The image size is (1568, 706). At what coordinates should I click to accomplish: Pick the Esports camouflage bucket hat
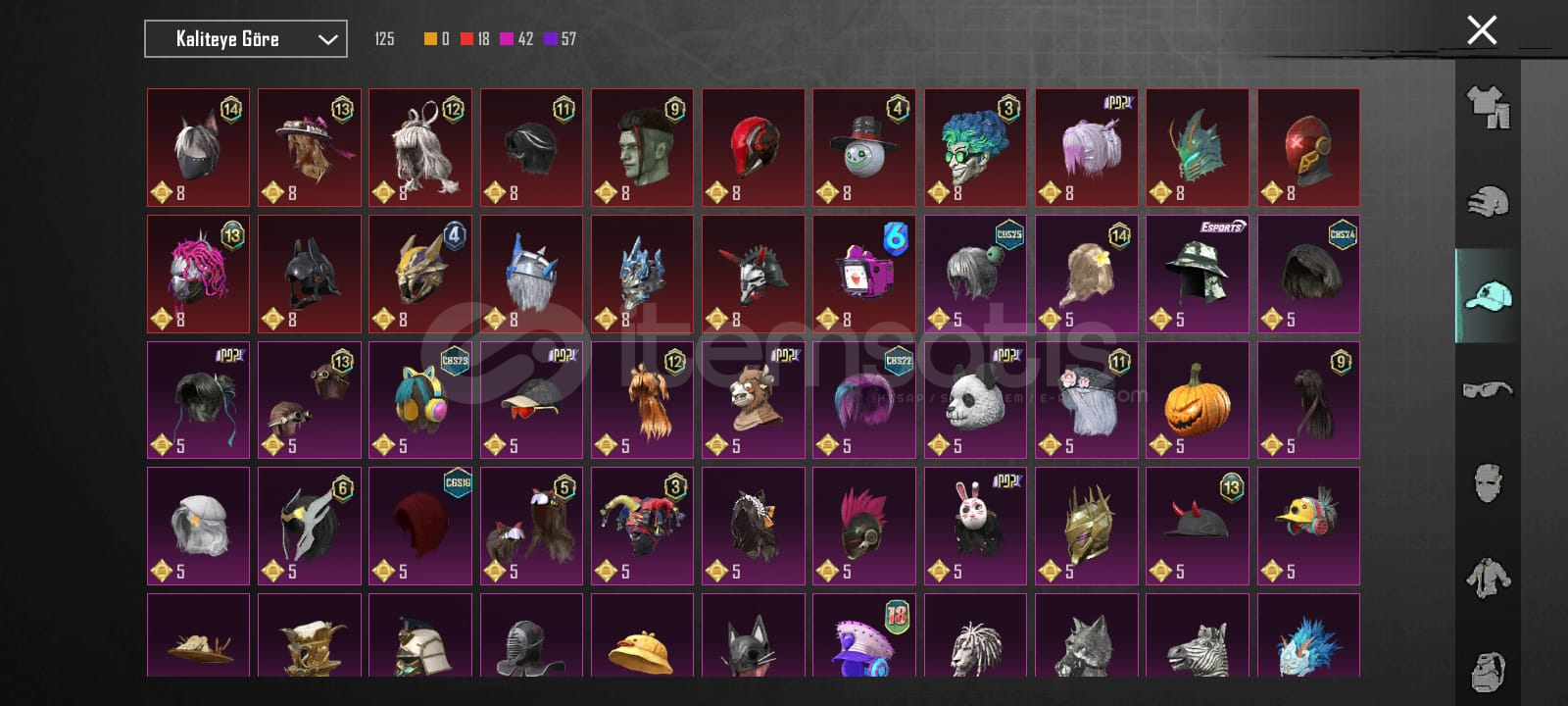pyautogui.click(x=1198, y=274)
